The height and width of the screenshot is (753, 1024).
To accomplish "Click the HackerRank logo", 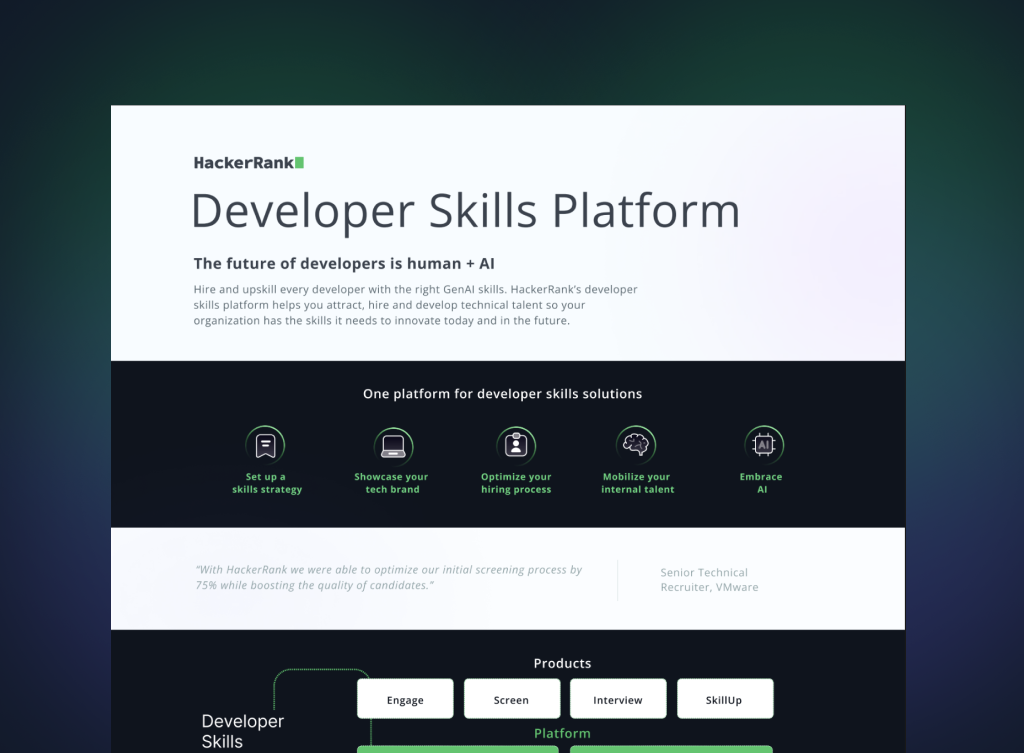I will pos(249,163).
